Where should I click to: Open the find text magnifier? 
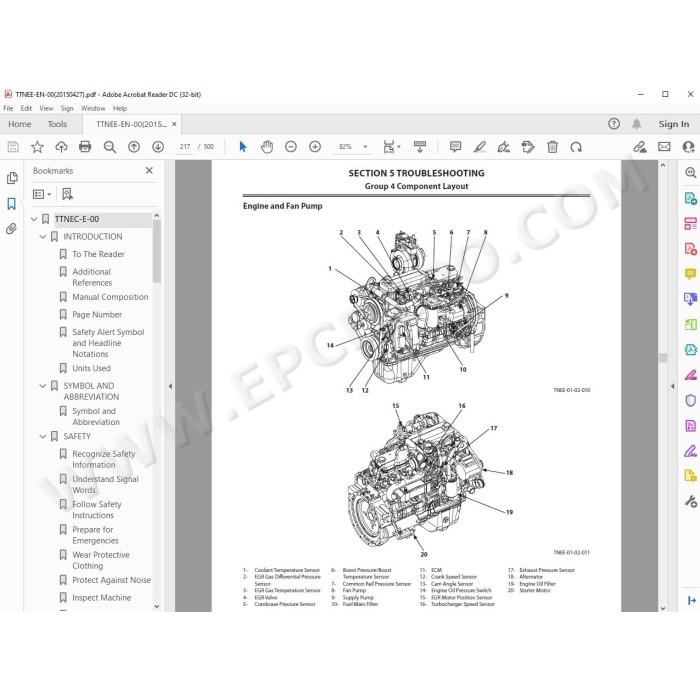[109, 147]
